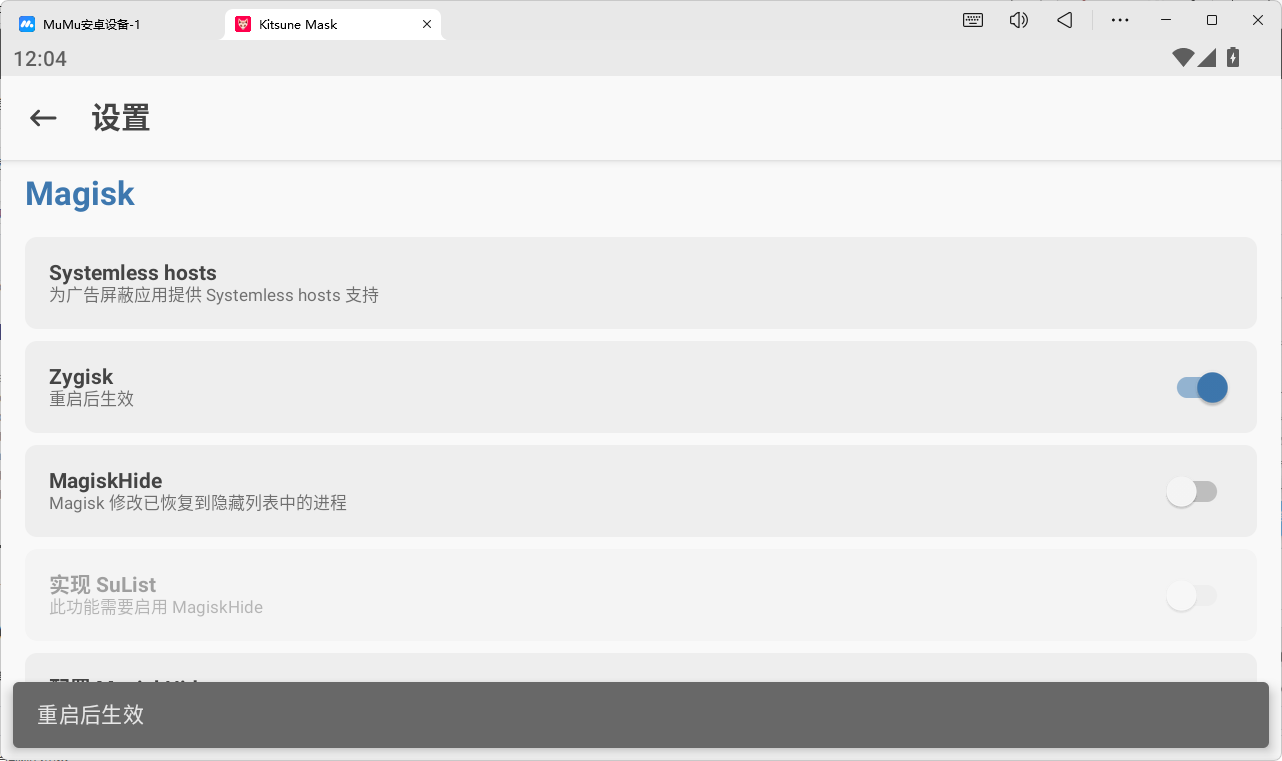This screenshot has height=761, width=1282.
Task: Go back using the settings arrow
Action: pyautogui.click(x=43, y=118)
